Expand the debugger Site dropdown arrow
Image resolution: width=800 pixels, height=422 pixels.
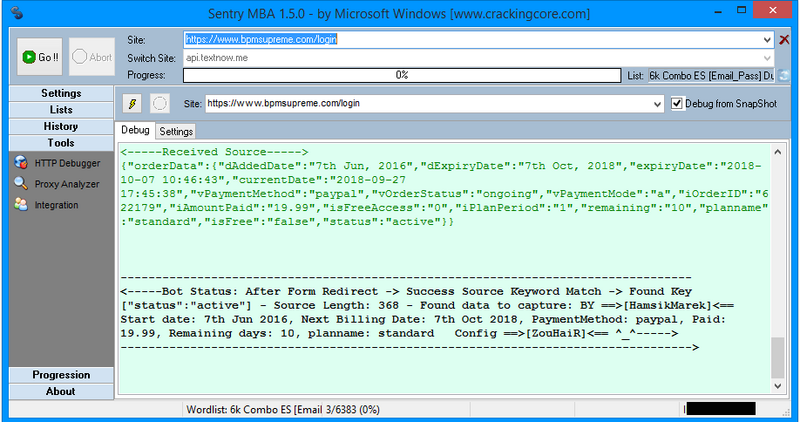pos(657,104)
